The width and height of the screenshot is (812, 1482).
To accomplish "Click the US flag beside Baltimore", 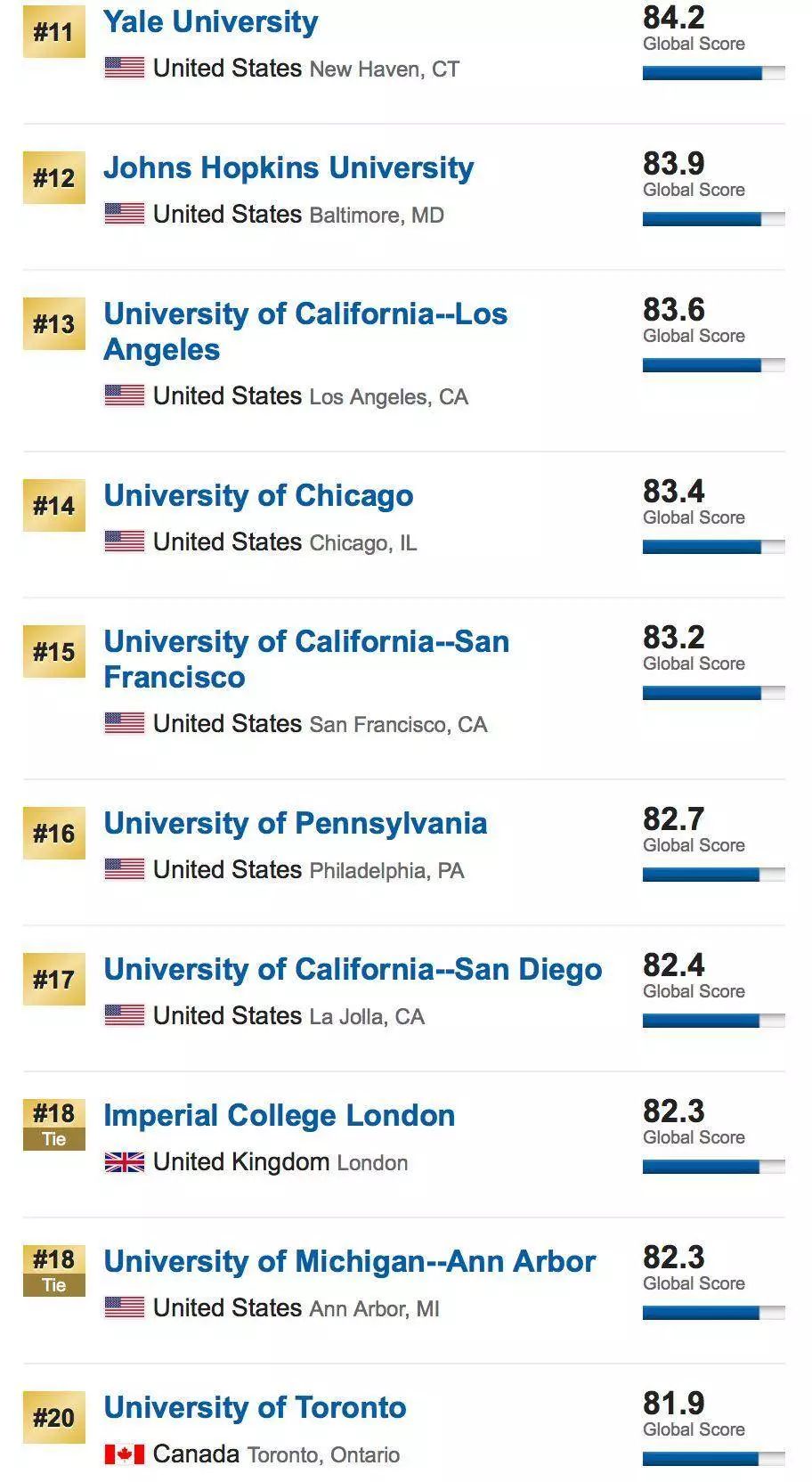I will tap(124, 214).
